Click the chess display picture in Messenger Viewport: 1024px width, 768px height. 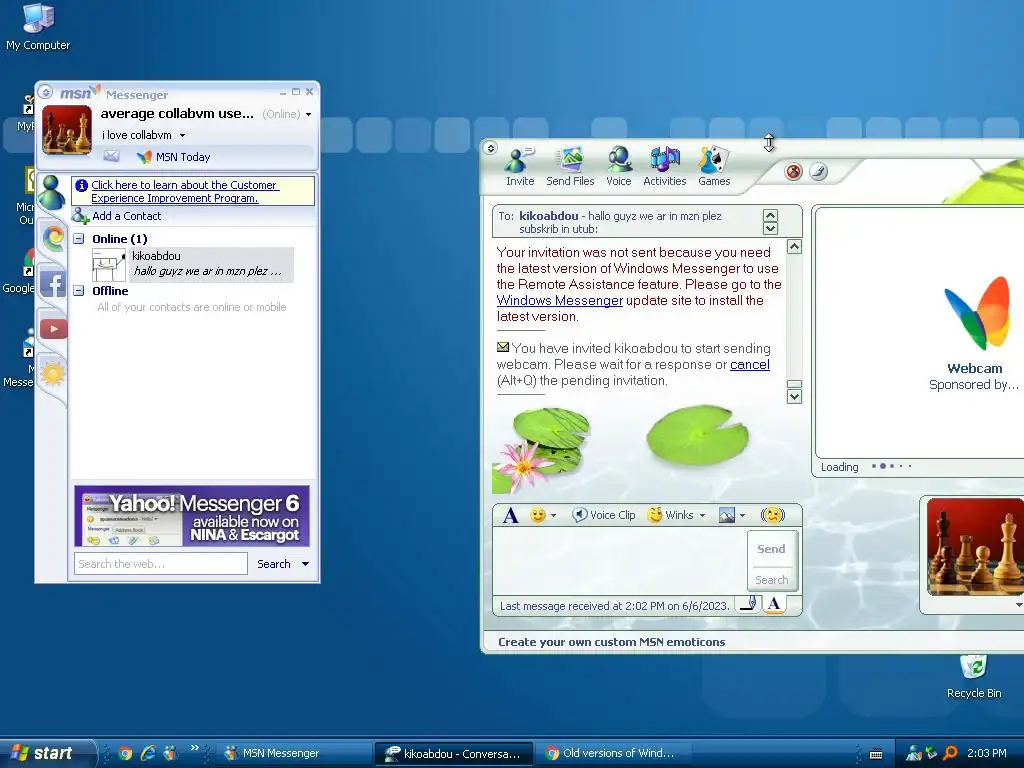tap(67, 130)
